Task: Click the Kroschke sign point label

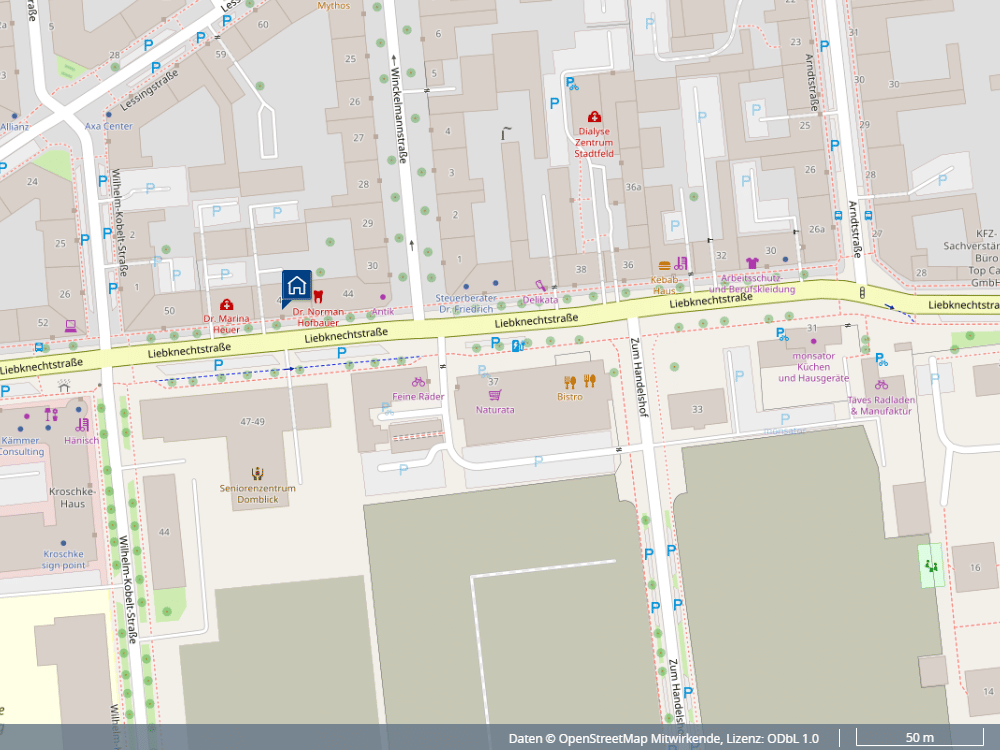Action: coord(63,559)
